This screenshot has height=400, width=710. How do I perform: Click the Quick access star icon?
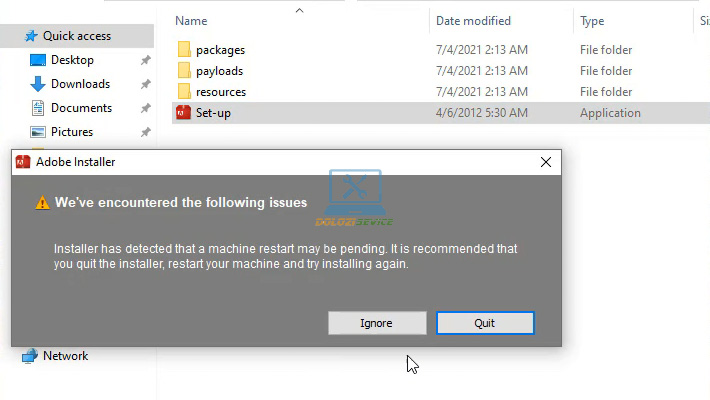pos(31,36)
